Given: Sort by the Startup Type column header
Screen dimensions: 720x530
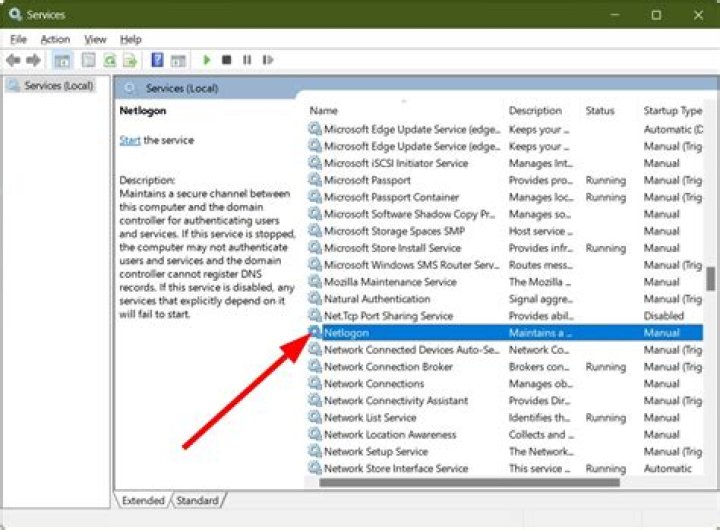Looking at the screenshot, I should pos(672,111).
